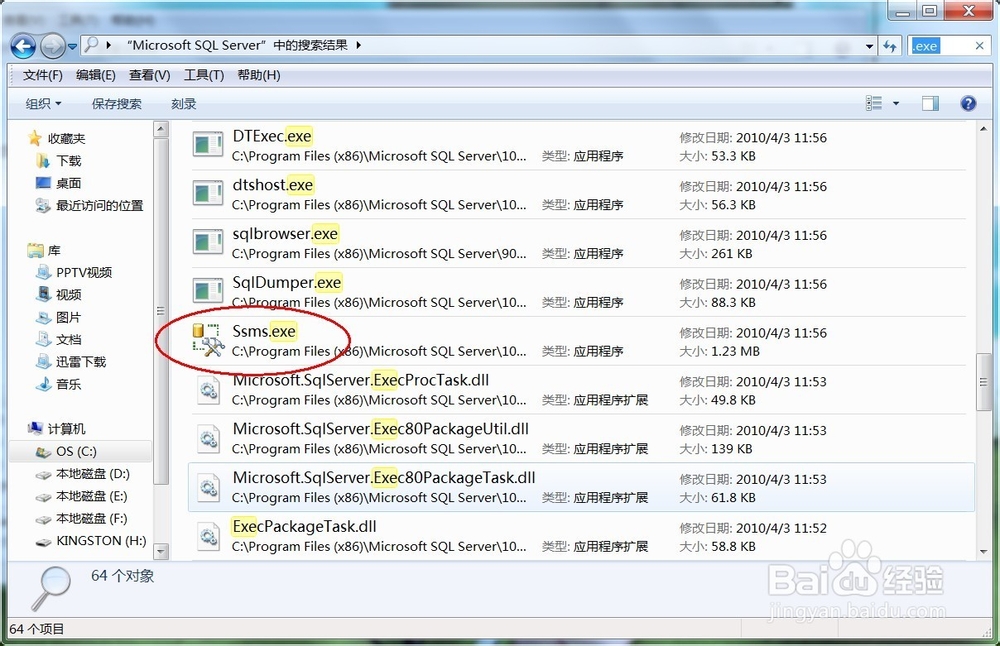
Task: Toggle the preview pane icon
Action: point(930,103)
